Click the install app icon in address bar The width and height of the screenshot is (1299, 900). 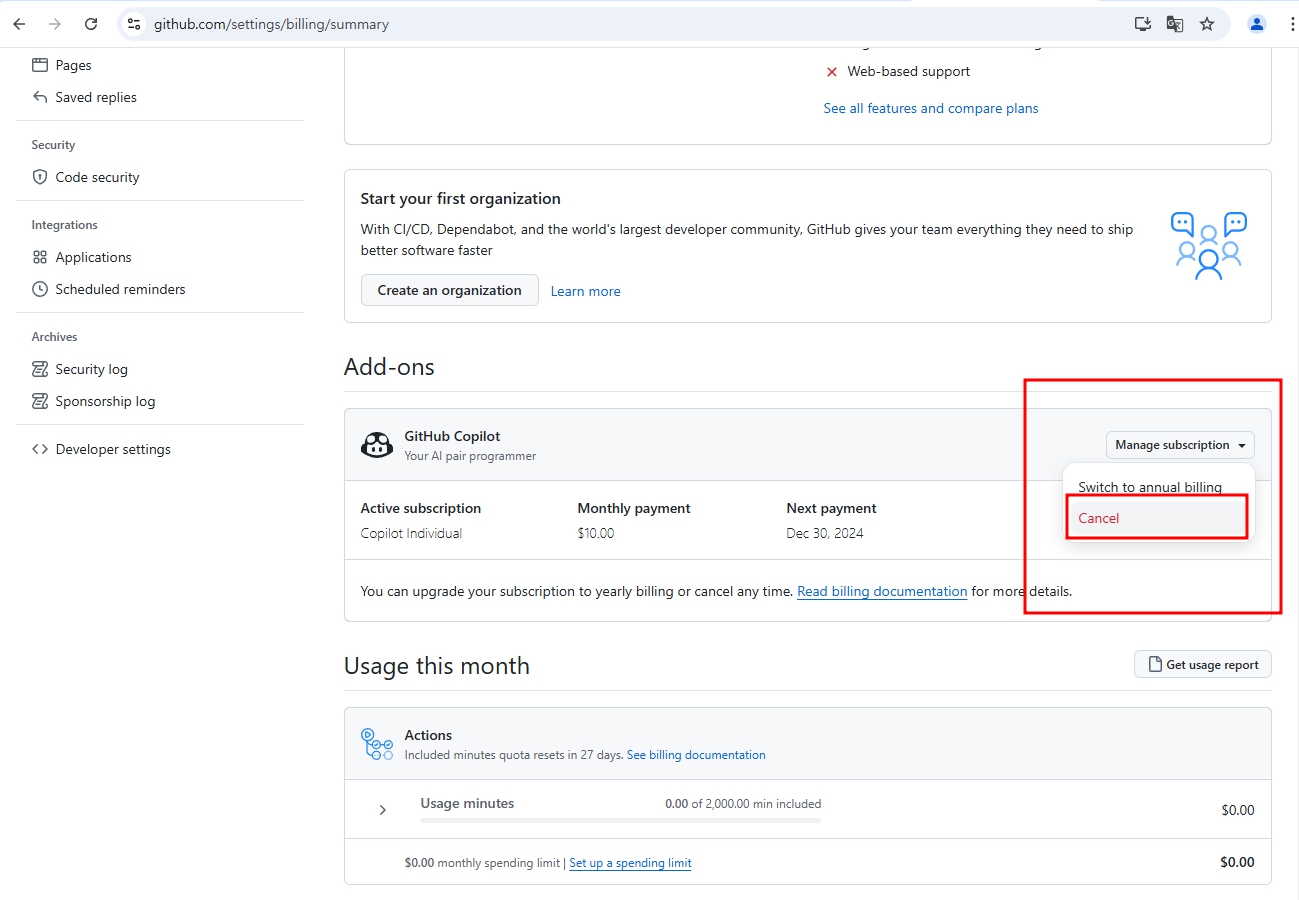tap(1143, 24)
